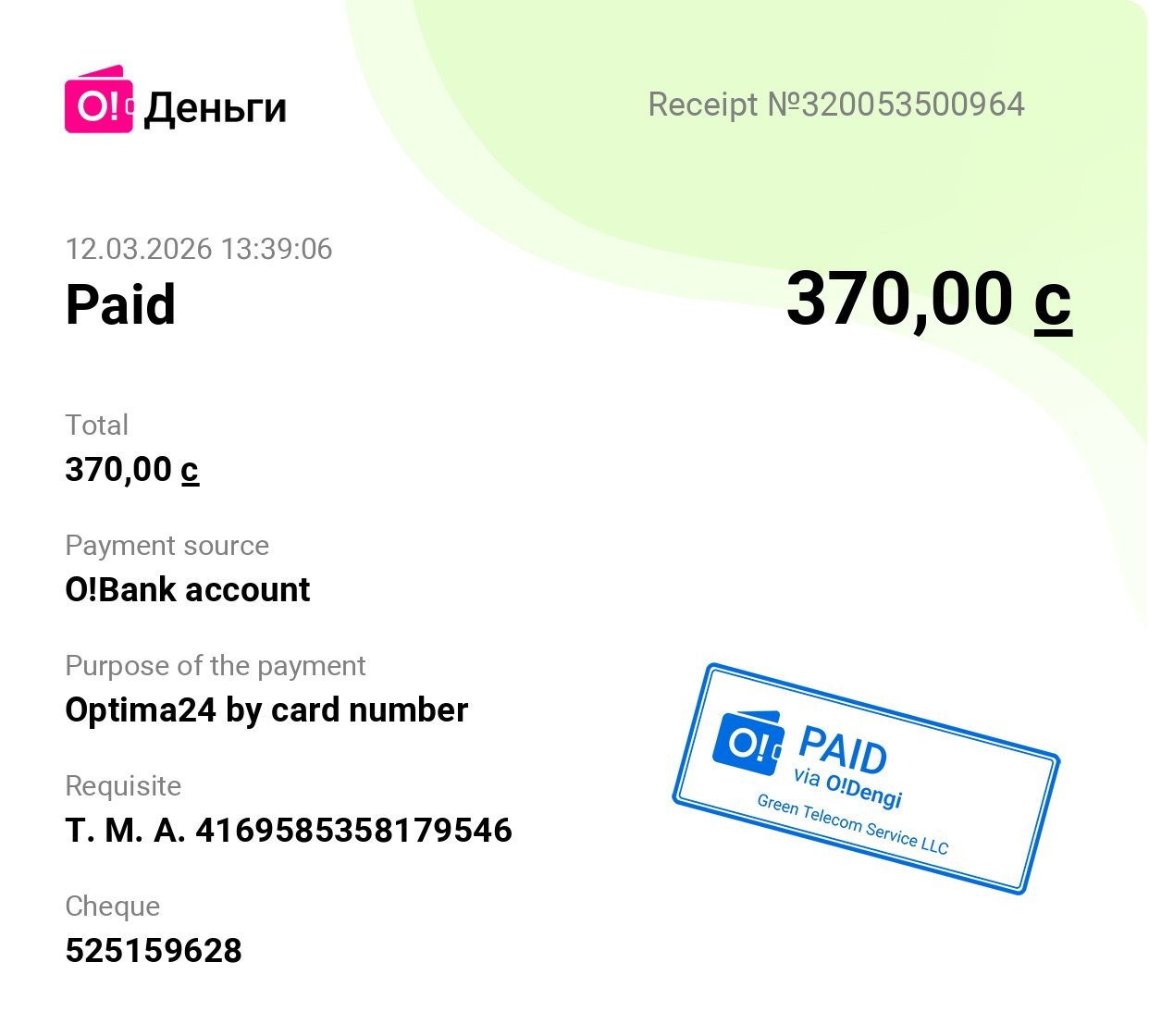Select the cheque number 525159628
The width and height of the screenshot is (1149, 1036).
coord(154,950)
